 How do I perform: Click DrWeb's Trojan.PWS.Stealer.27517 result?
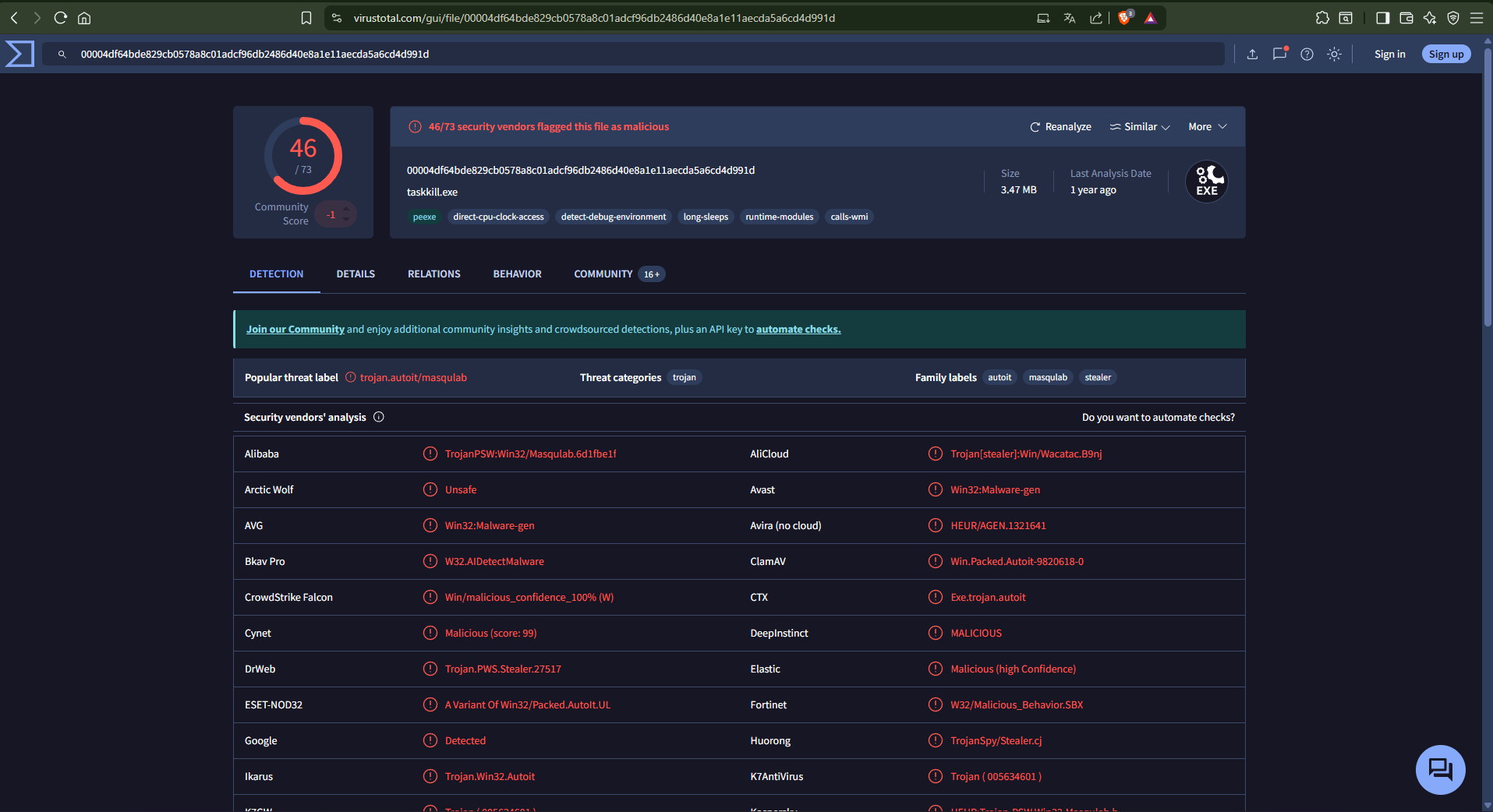pyautogui.click(x=503, y=669)
